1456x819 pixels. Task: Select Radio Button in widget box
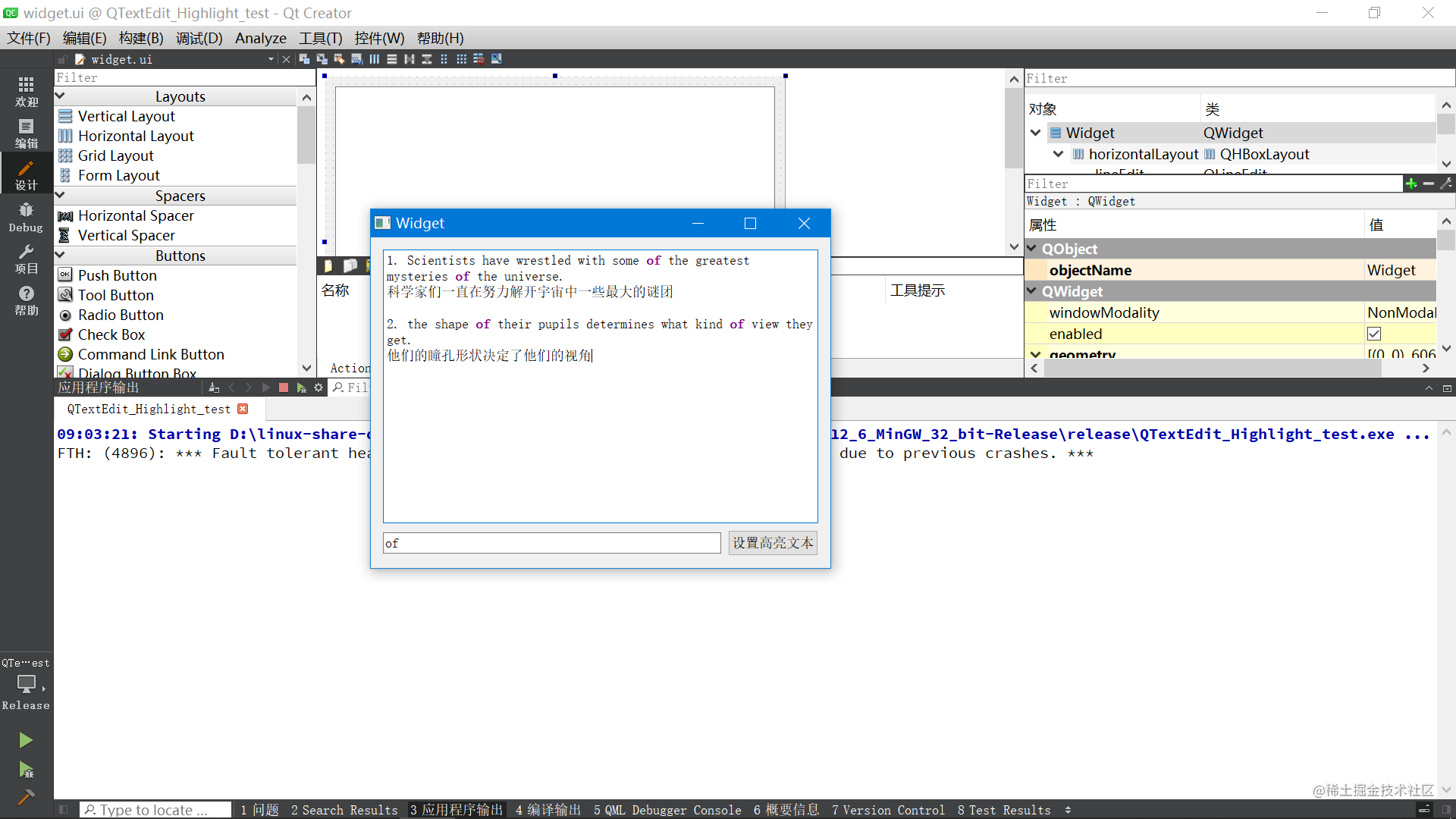(121, 315)
